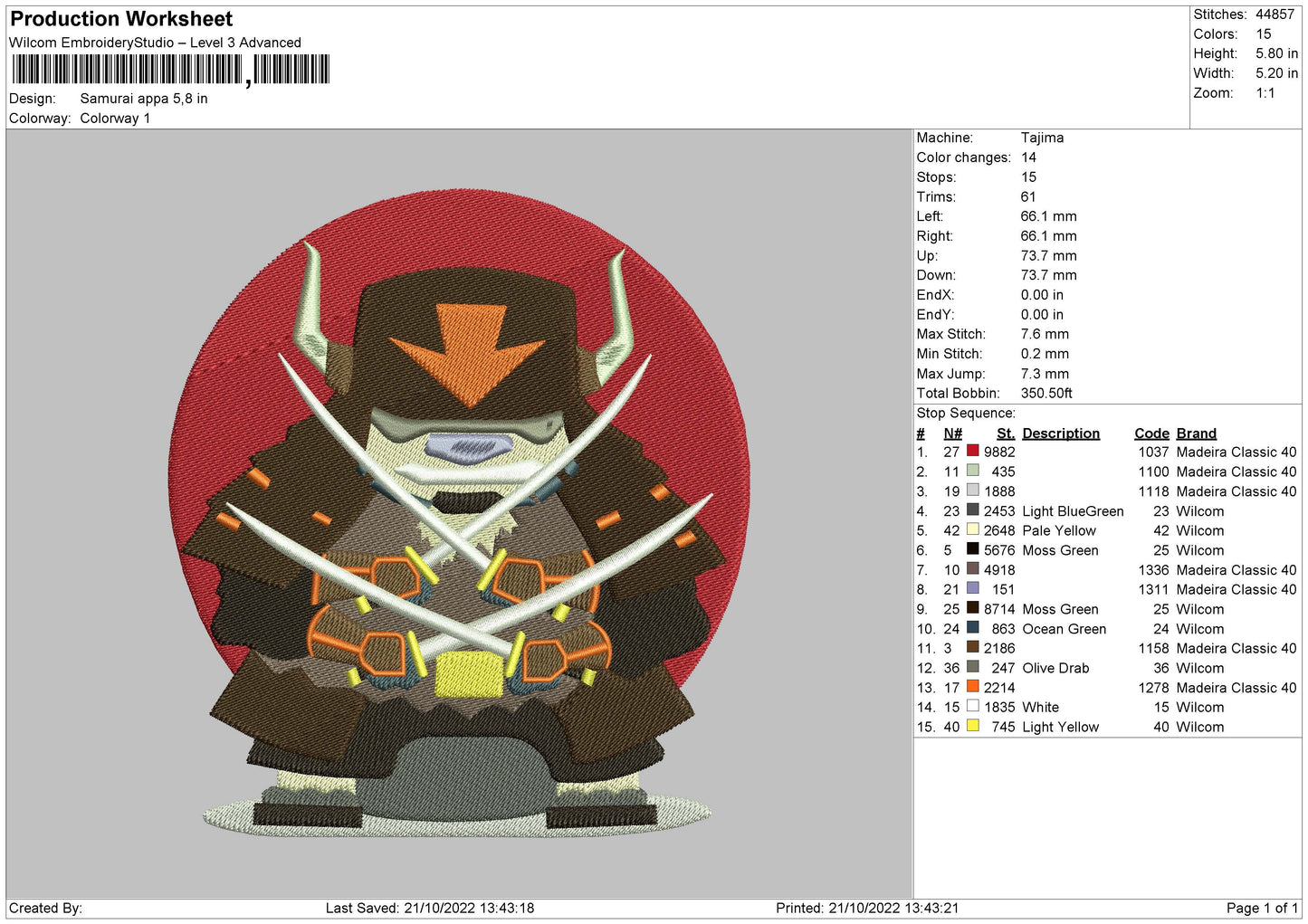Click the Stitches value '44857'

(1275, 14)
